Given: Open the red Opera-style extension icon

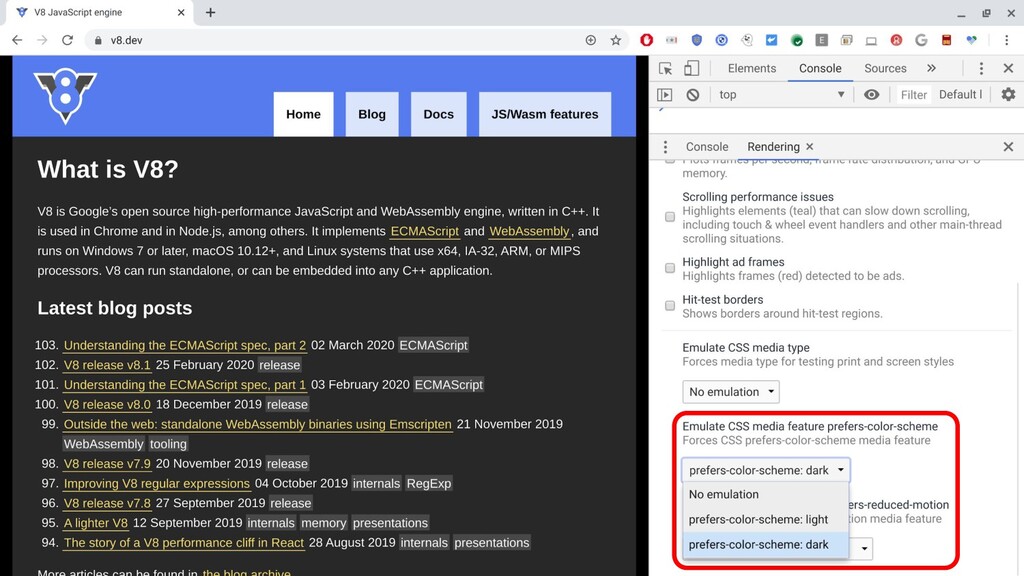Looking at the screenshot, I should click(646, 40).
